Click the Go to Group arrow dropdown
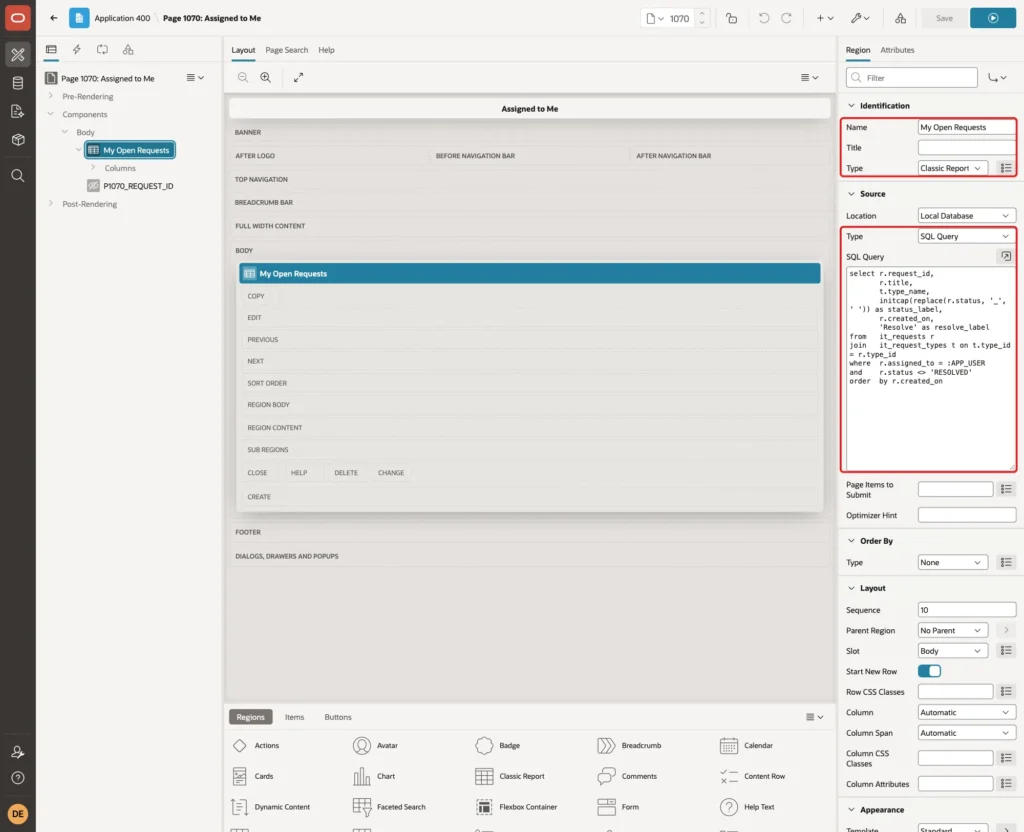The image size is (1024, 832). (997, 78)
